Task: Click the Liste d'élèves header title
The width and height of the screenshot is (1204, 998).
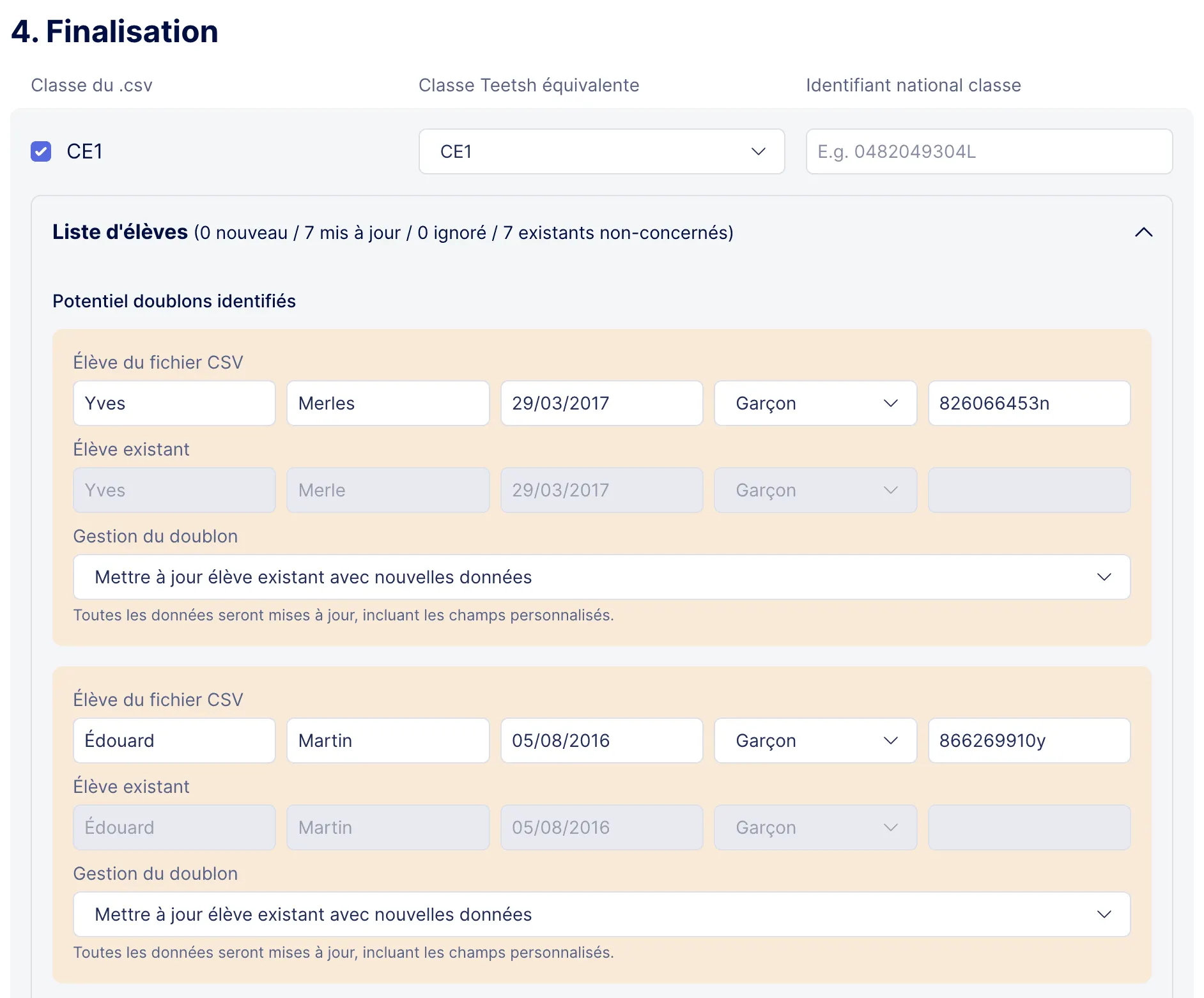Action: 120,232
